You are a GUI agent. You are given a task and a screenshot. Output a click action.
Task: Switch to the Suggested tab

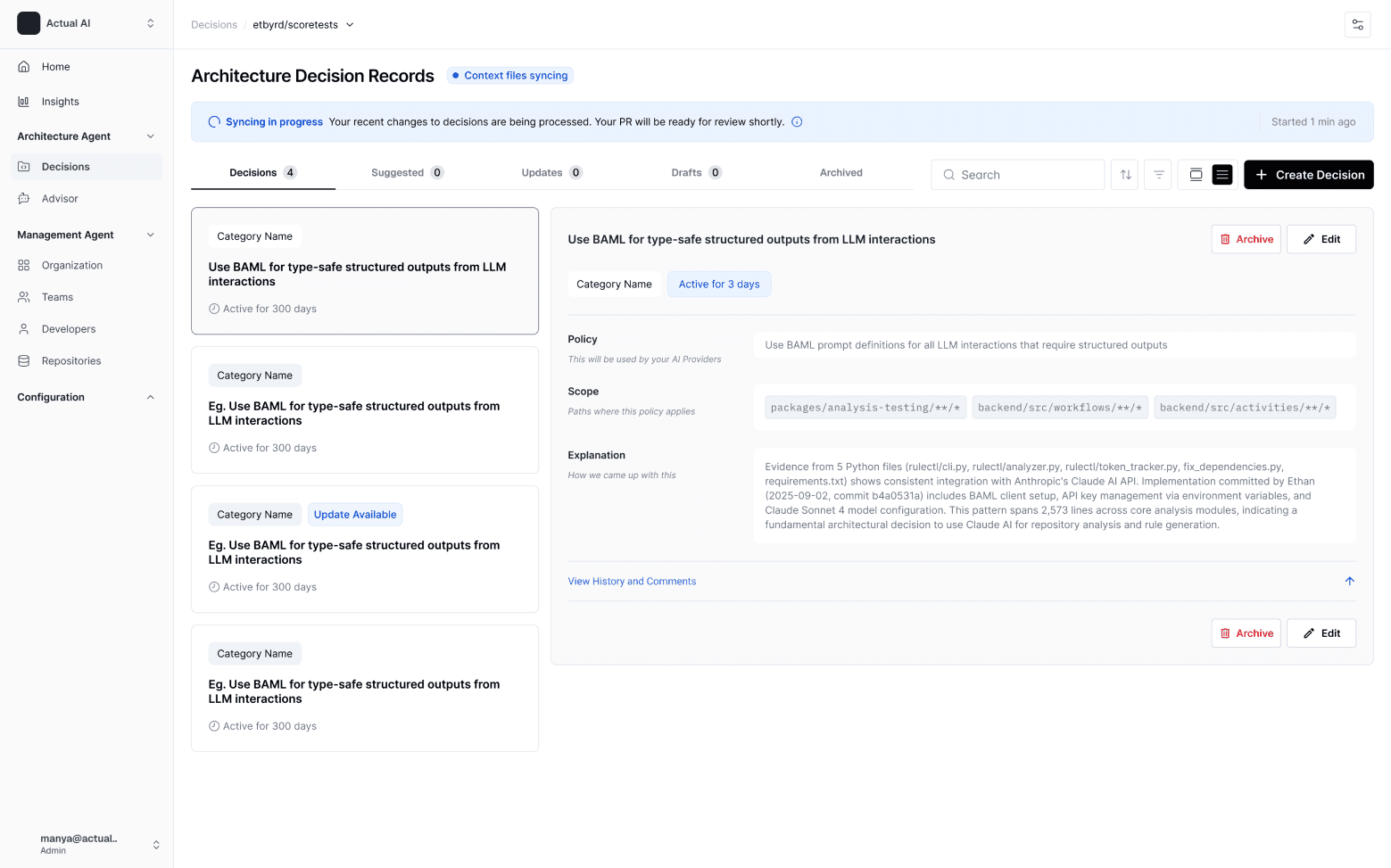pyautogui.click(x=407, y=173)
